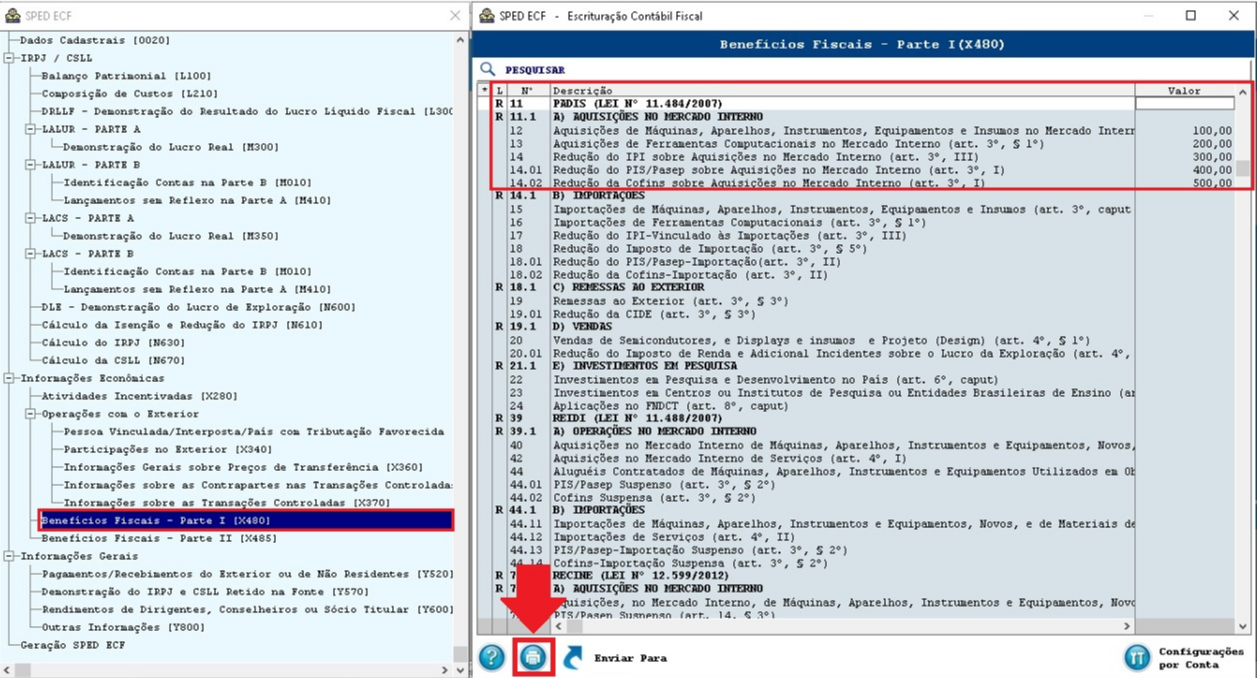1257x678 pixels.
Task: Click the Valor column header
Action: pyautogui.click(x=1184, y=91)
